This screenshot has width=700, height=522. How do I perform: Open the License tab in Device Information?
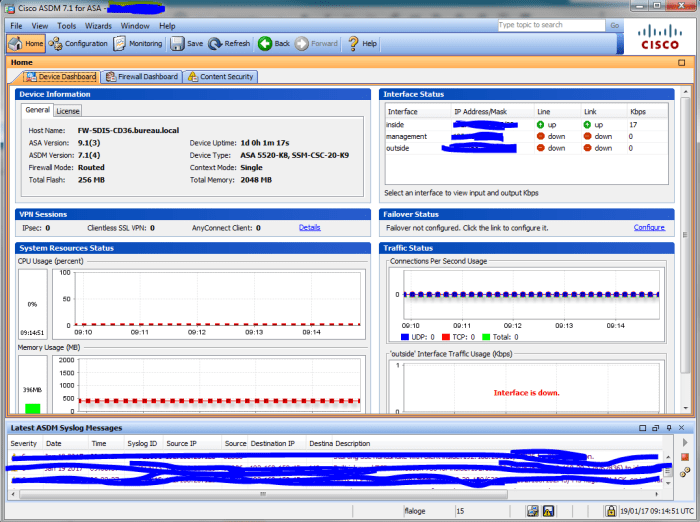[68, 110]
